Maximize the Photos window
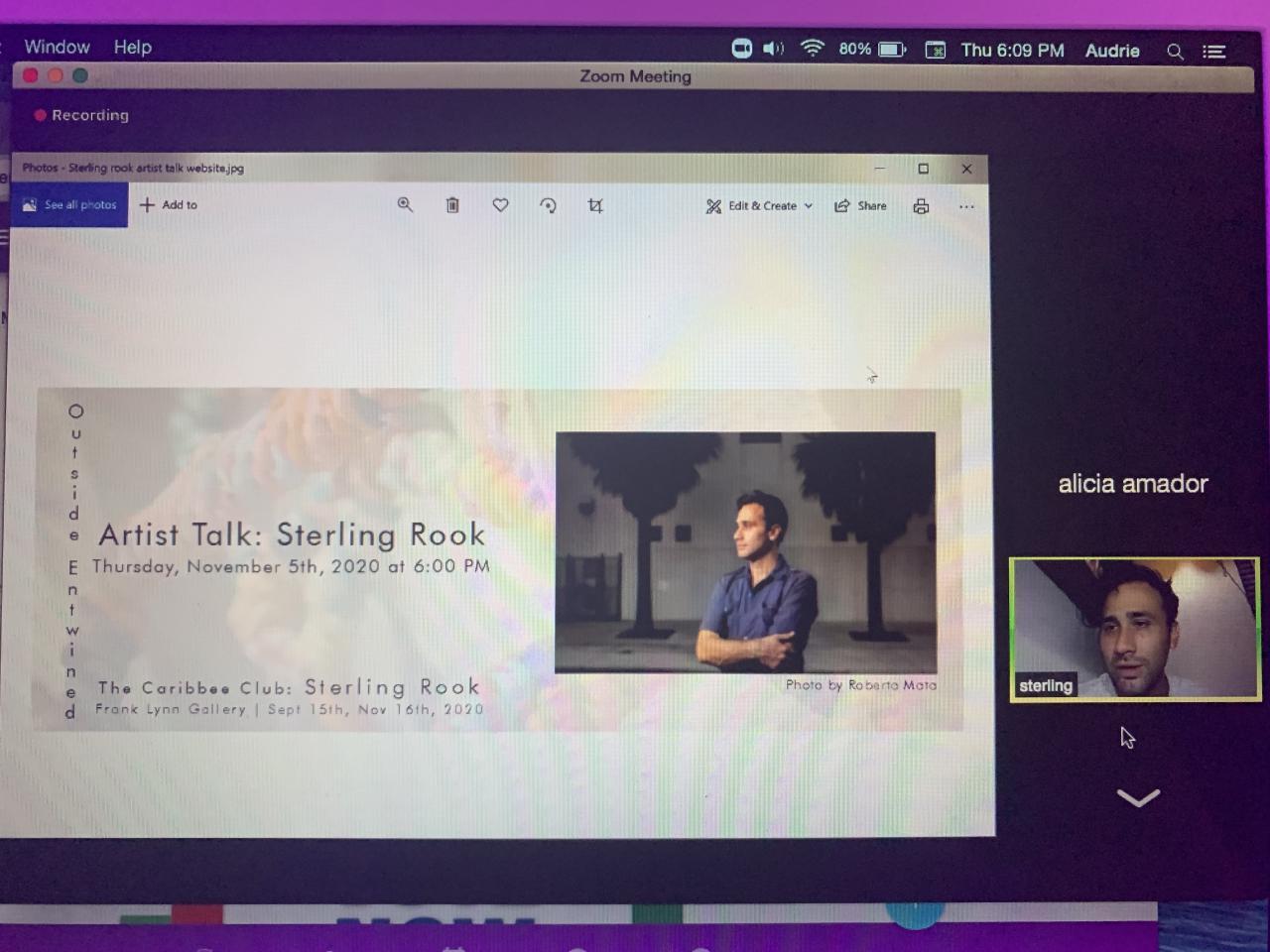This screenshot has width=1270, height=952. 923,169
